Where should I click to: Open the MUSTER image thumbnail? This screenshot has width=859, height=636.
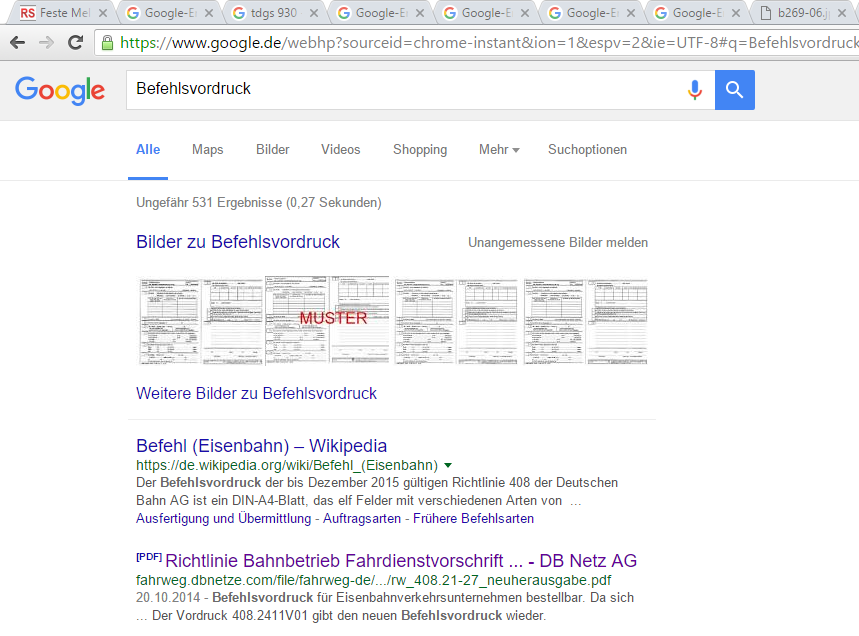pyautogui.click(x=328, y=320)
